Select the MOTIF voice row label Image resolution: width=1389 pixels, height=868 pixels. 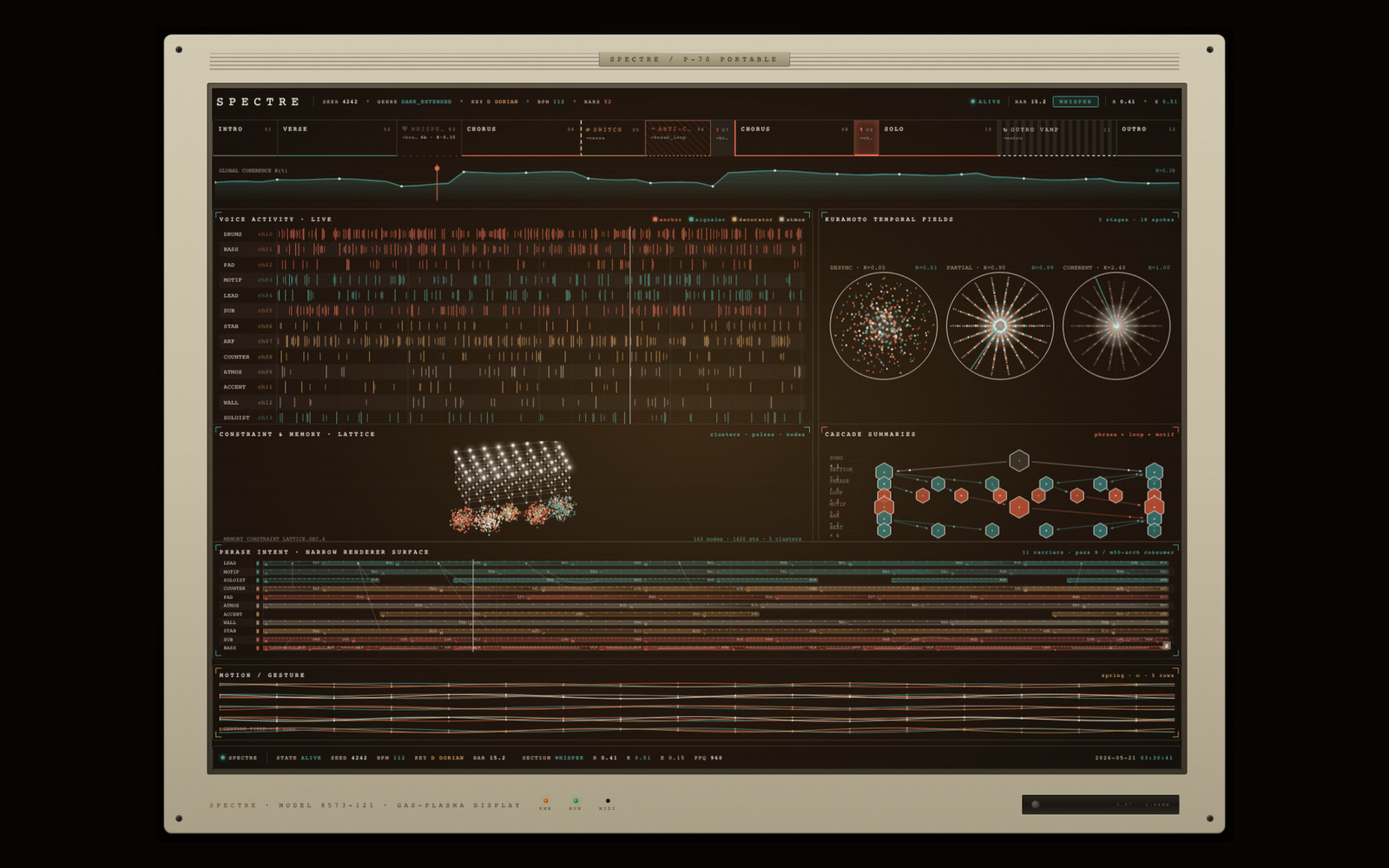233,280
